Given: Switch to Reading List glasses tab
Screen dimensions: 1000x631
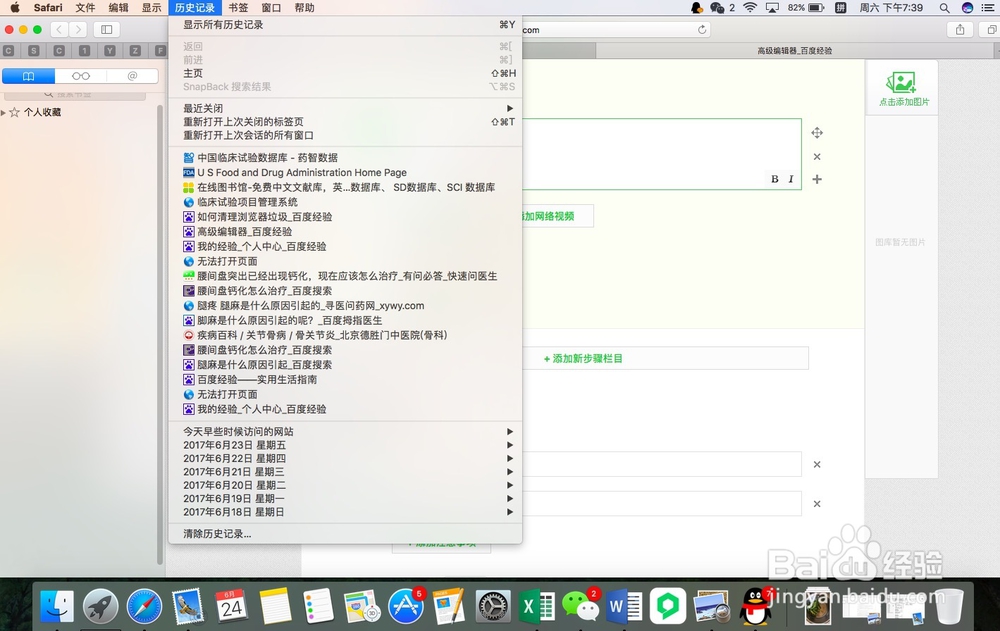Looking at the screenshot, I should pos(81,76).
